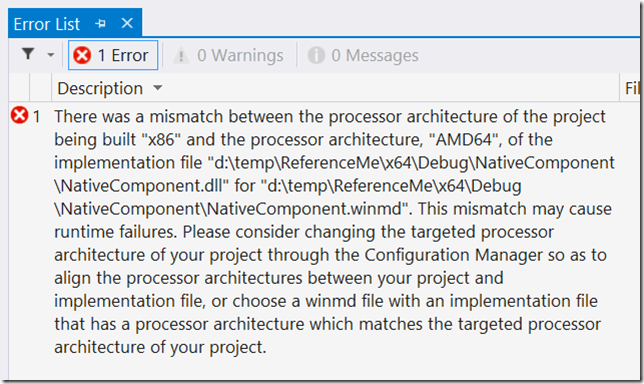The image size is (644, 384).
Task: Click the blank category icon column header
Action: pyautogui.click(x=19, y=87)
